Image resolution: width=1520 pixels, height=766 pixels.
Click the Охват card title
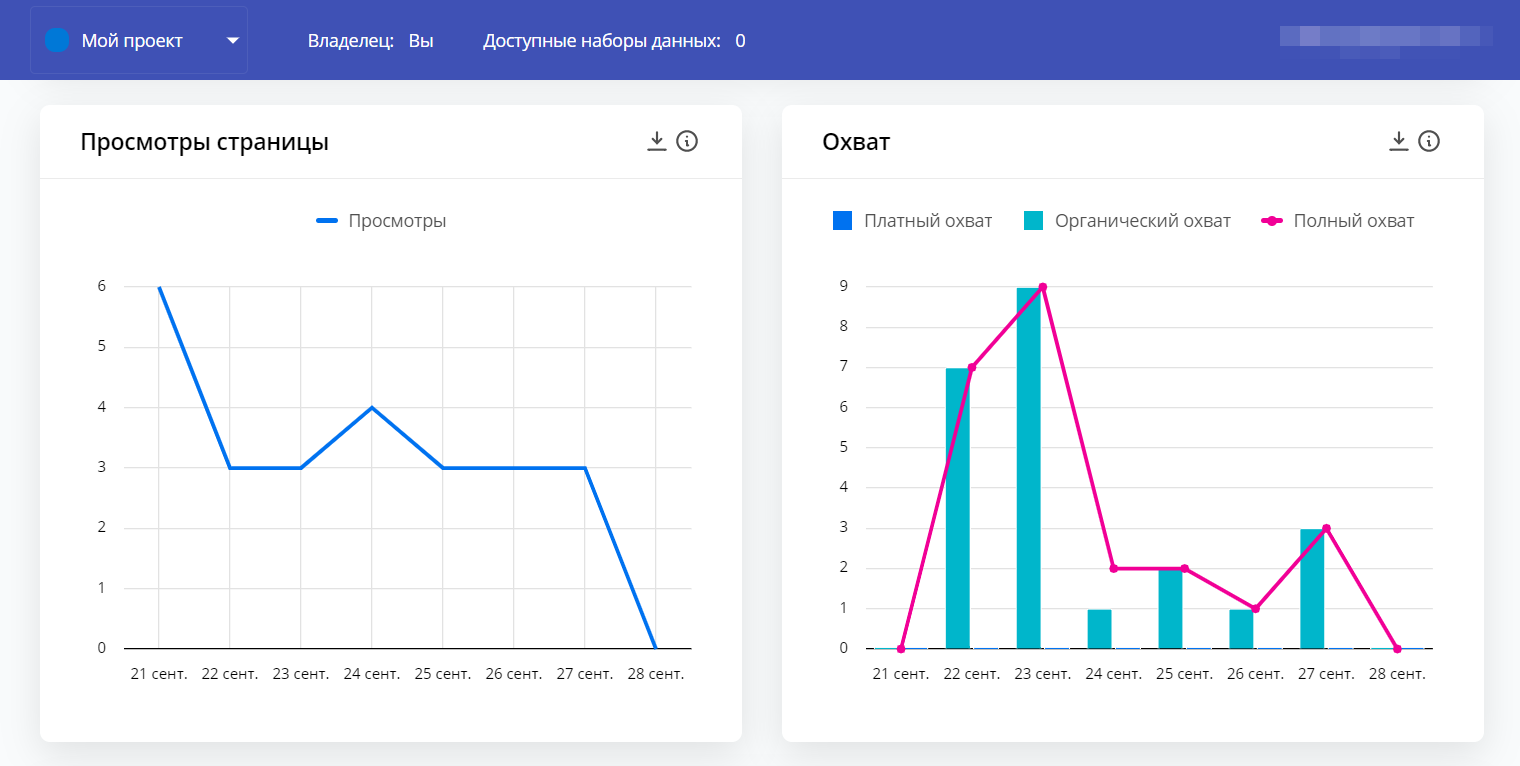(x=855, y=142)
